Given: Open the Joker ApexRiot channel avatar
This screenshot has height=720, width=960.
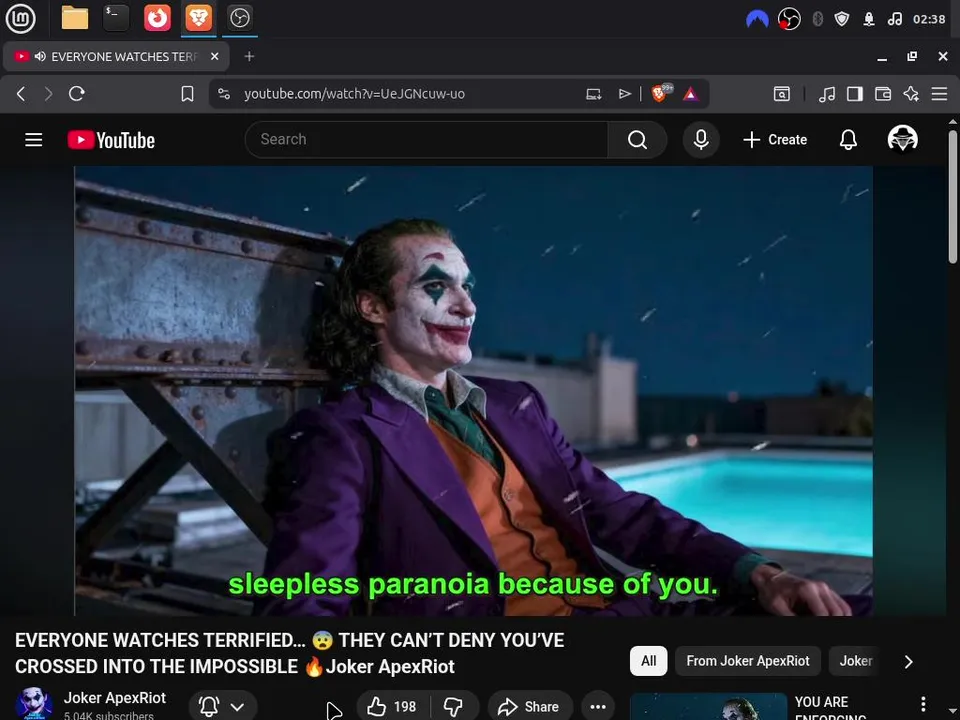Looking at the screenshot, I should [x=33, y=703].
